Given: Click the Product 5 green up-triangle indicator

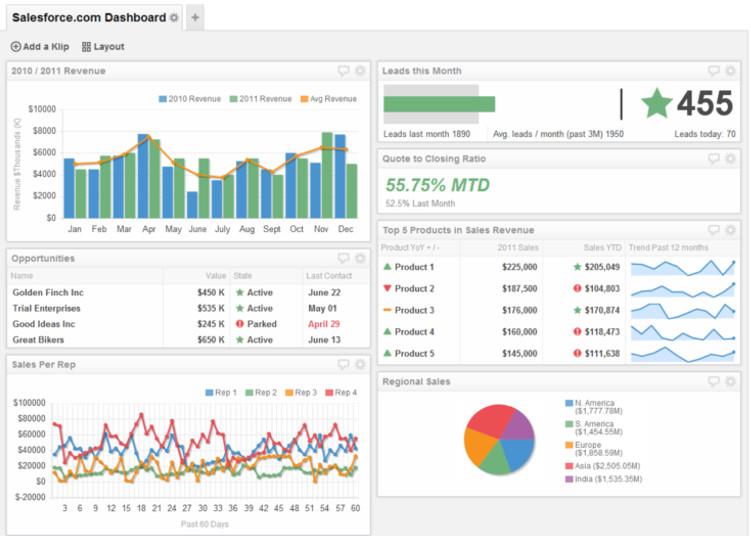Looking at the screenshot, I should [x=387, y=353].
